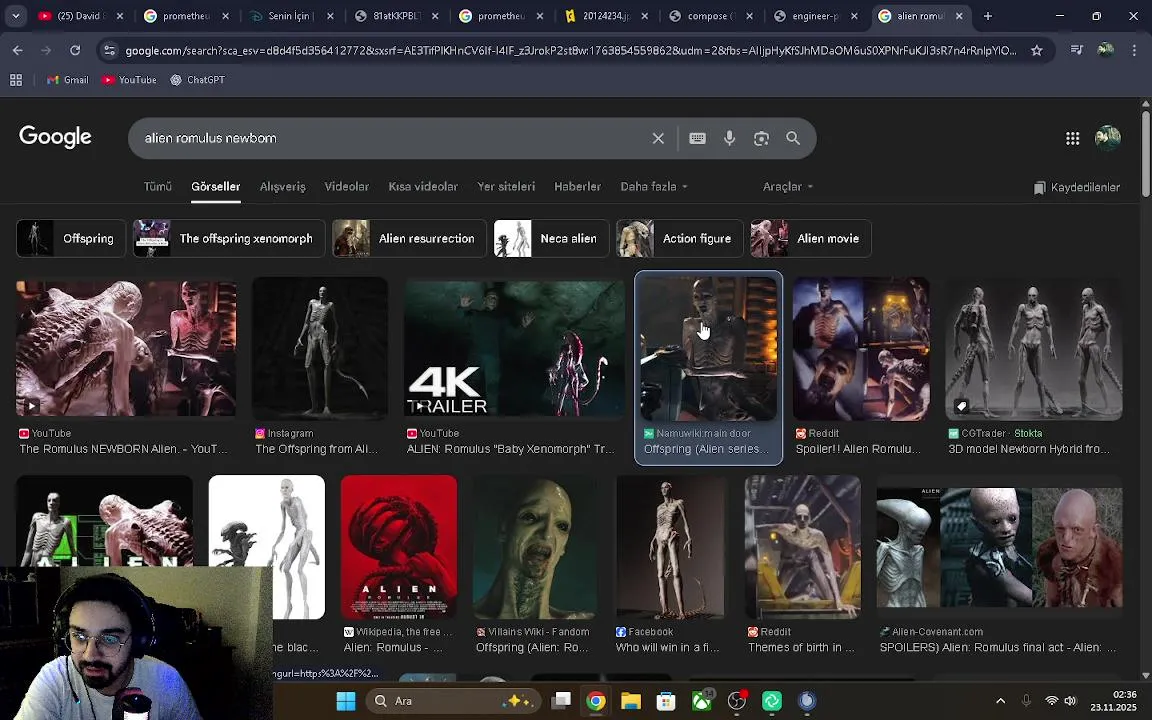
Task: Expand the Araçlar tools dropdown
Action: click(x=788, y=187)
